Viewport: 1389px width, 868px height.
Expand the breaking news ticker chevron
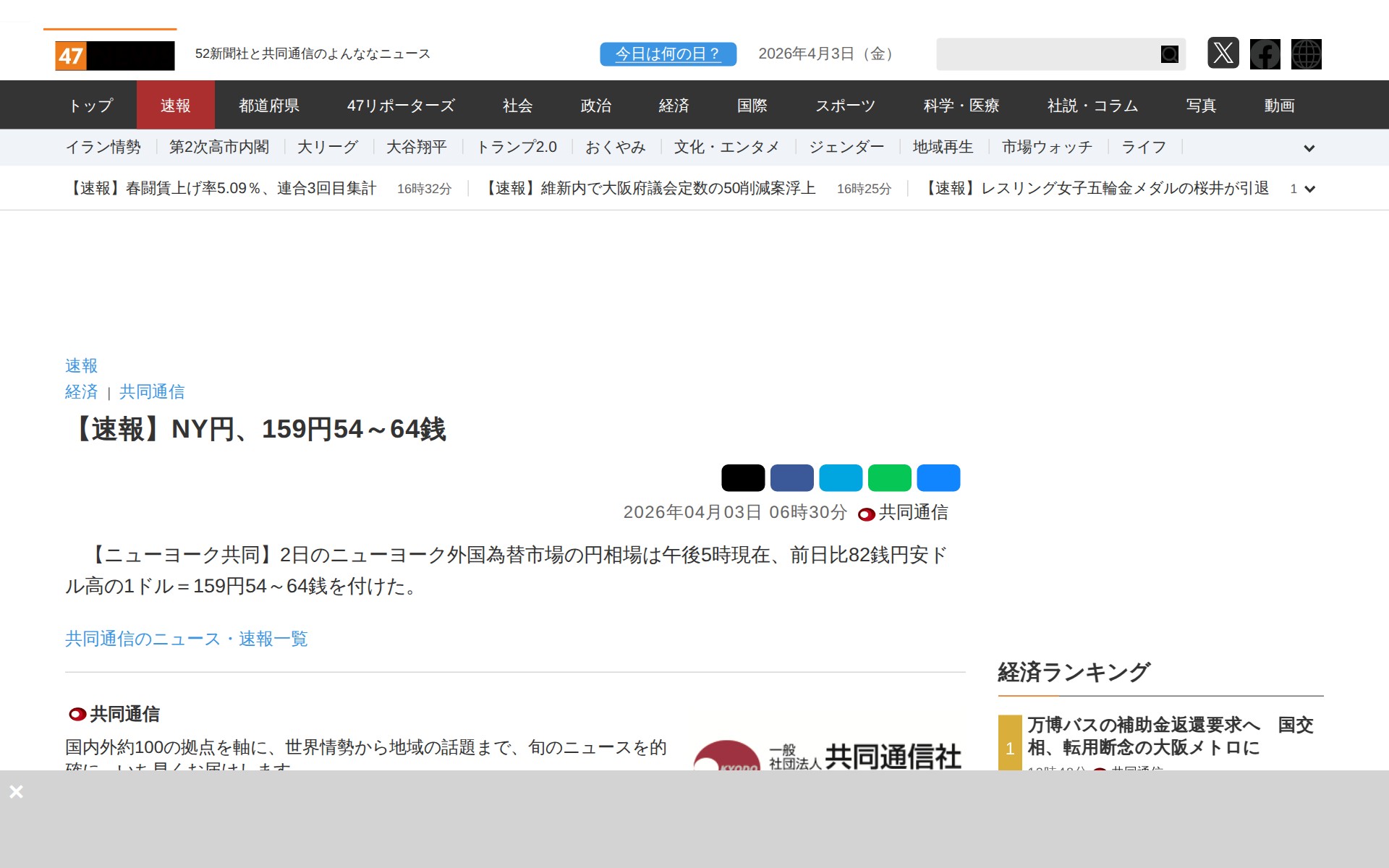1309,189
